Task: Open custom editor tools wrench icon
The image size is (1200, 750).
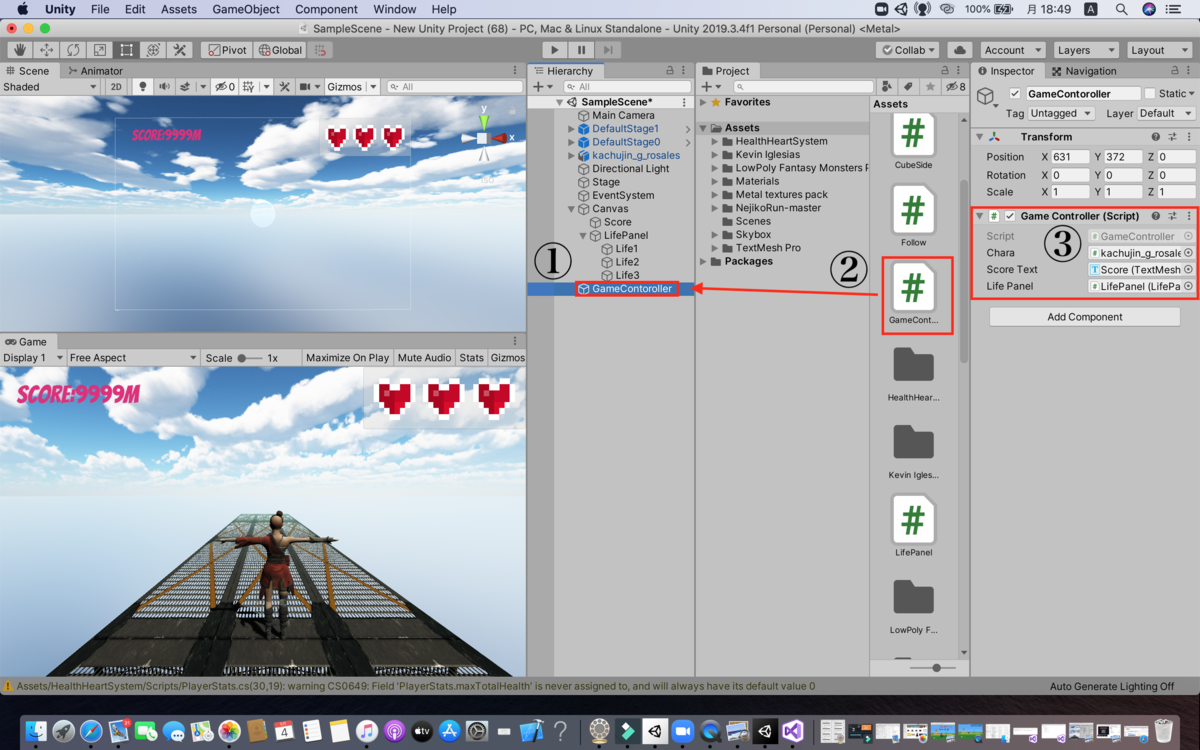Action: tap(180, 50)
